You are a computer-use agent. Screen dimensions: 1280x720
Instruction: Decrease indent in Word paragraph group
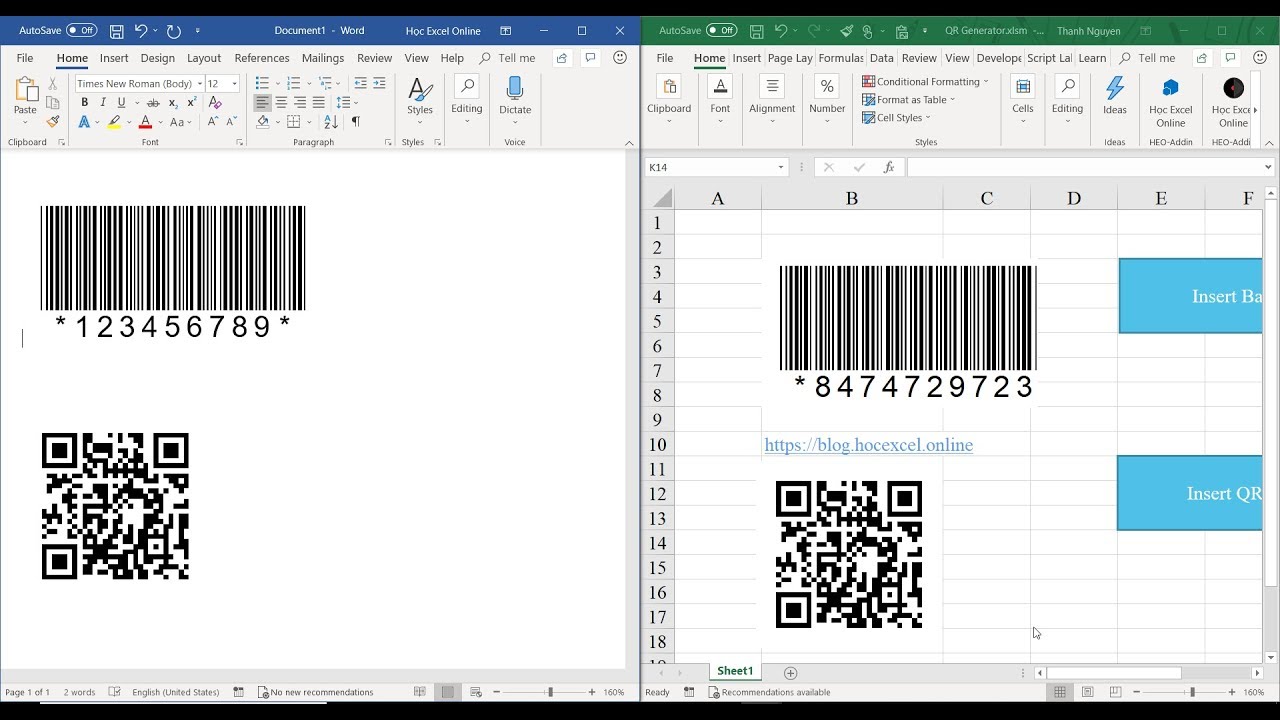pyautogui.click(x=361, y=83)
